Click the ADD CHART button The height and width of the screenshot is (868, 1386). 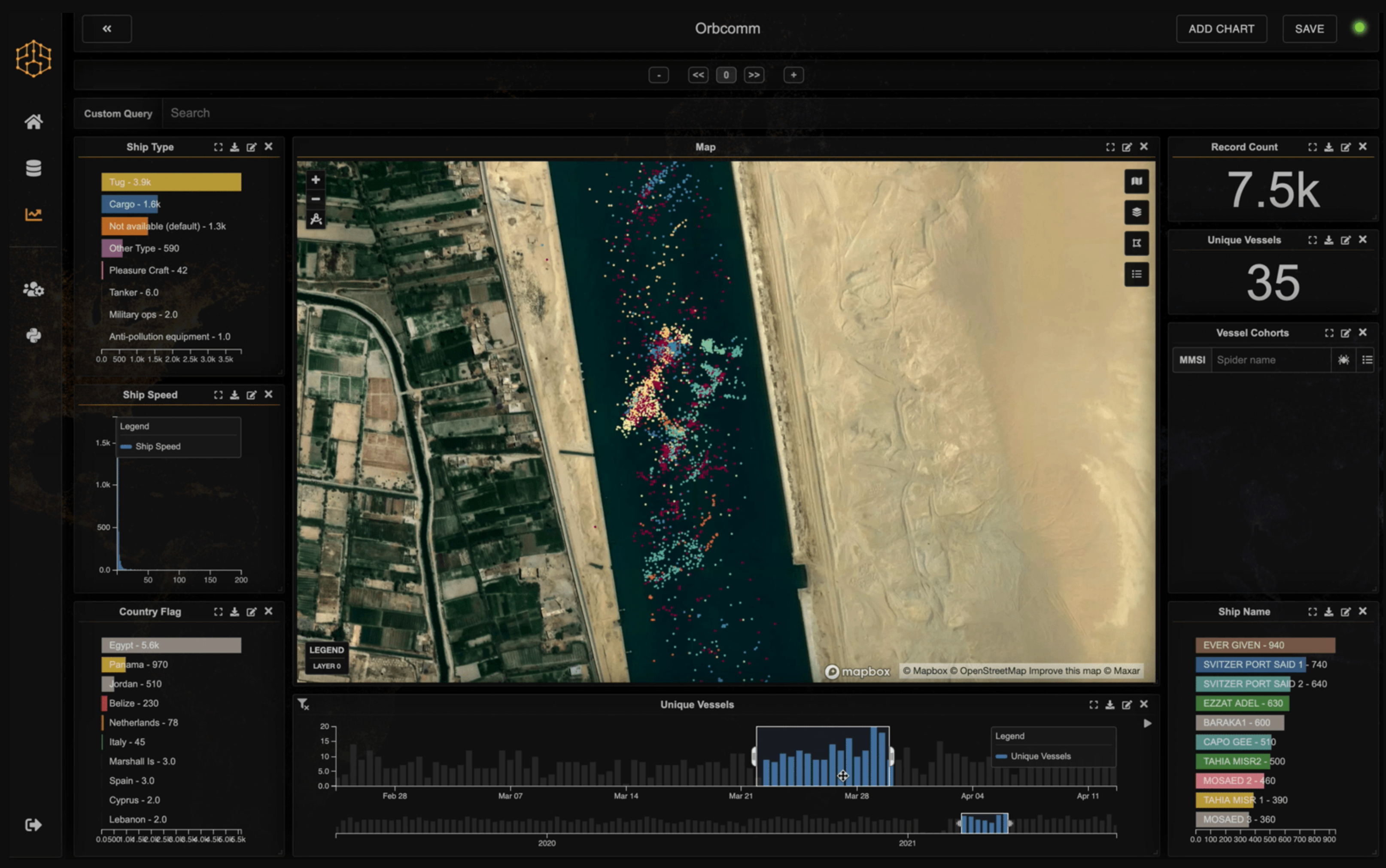click(1221, 29)
